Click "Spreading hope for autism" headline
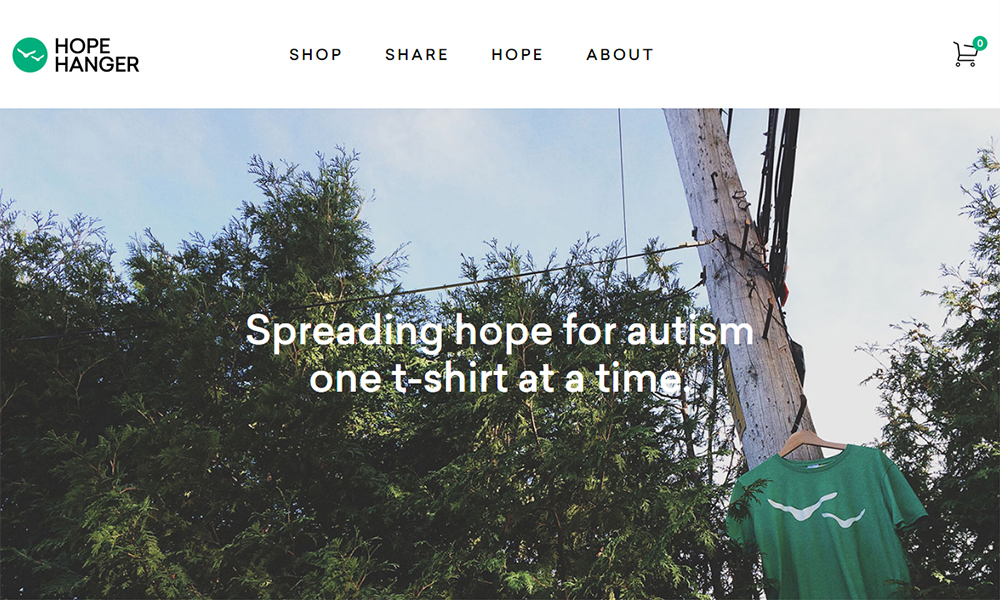Viewport: 1000px width, 600px height. tap(499, 332)
